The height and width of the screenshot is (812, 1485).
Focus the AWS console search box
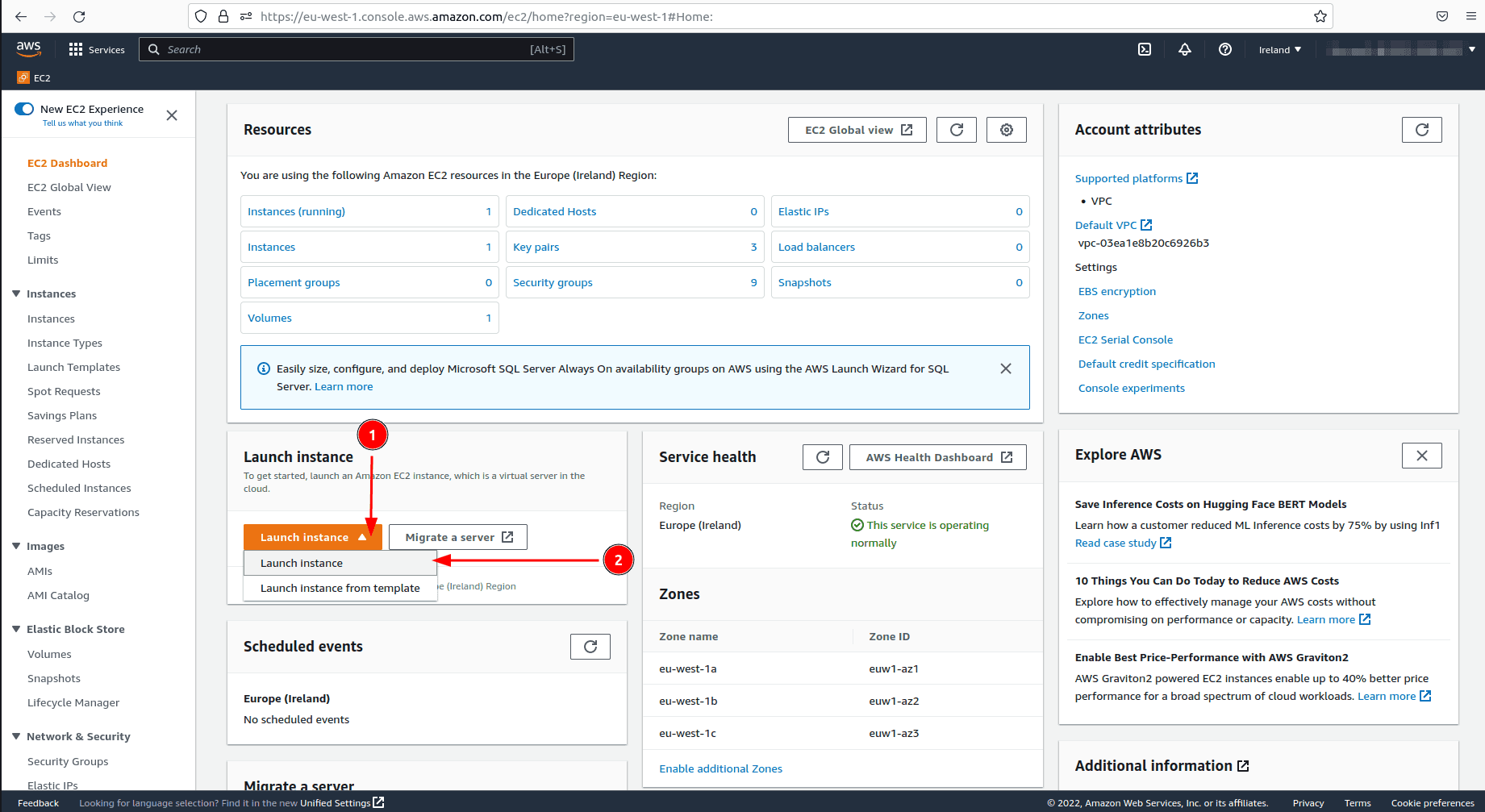(357, 49)
